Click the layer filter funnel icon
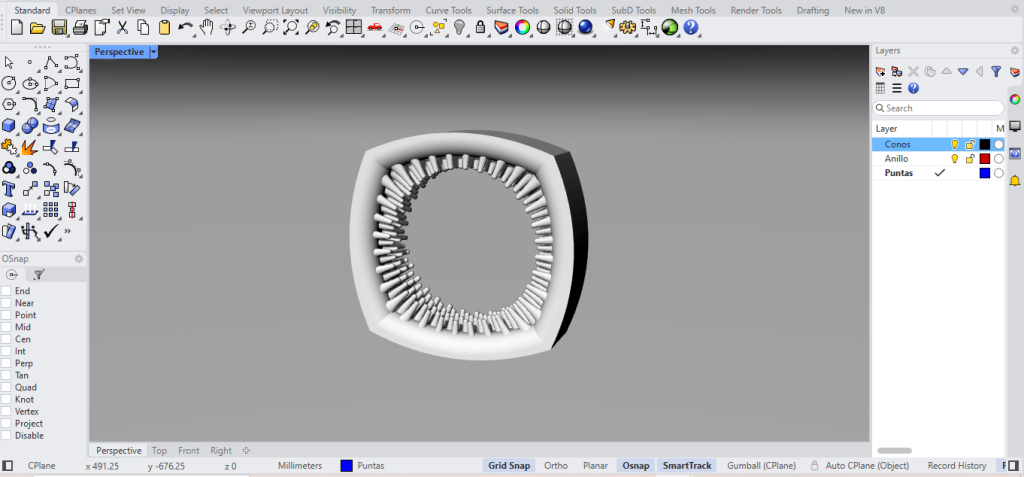This screenshot has width=1024, height=477. pos(996,71)
